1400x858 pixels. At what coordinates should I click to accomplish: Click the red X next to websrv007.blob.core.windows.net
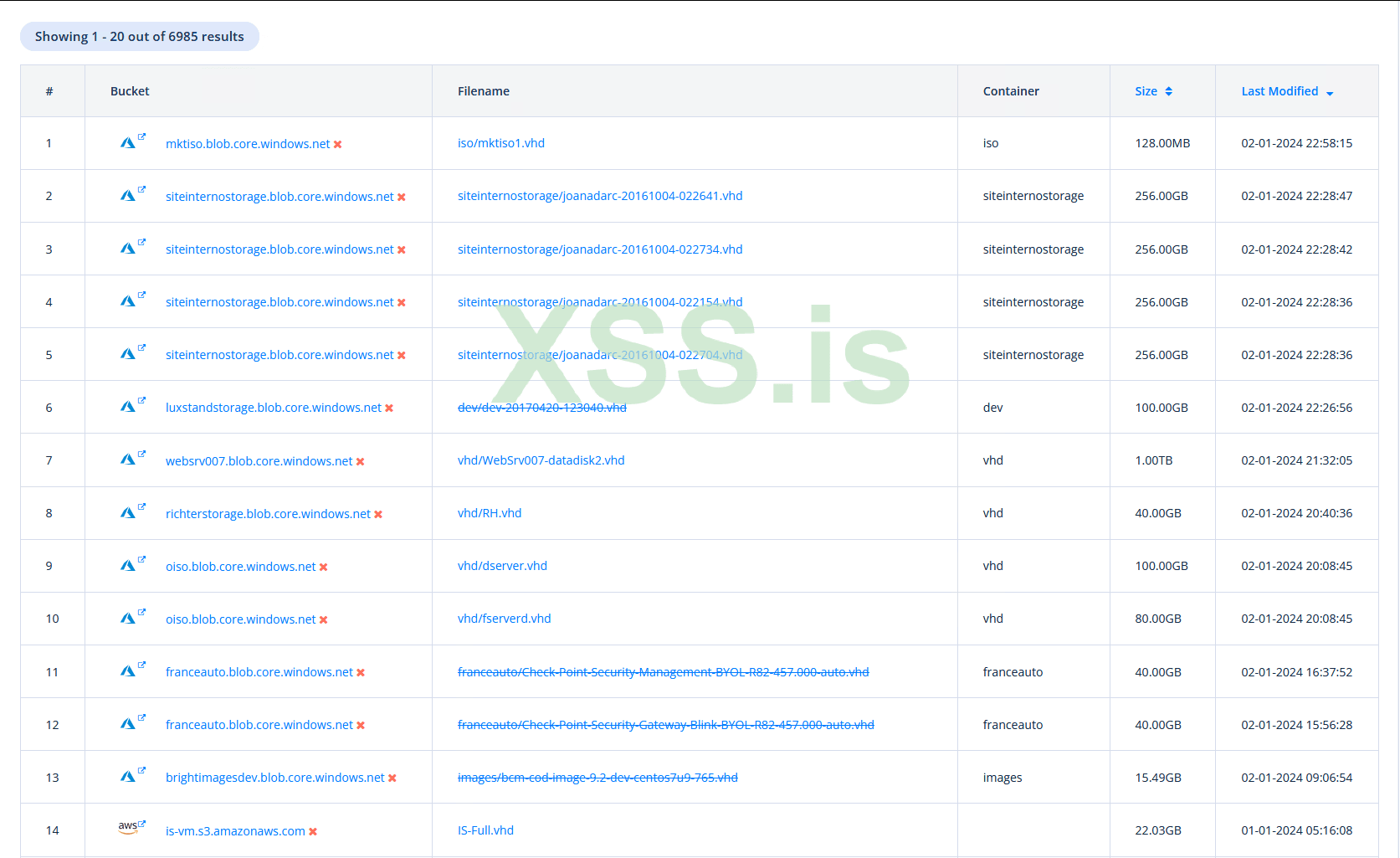coord(361,462)
